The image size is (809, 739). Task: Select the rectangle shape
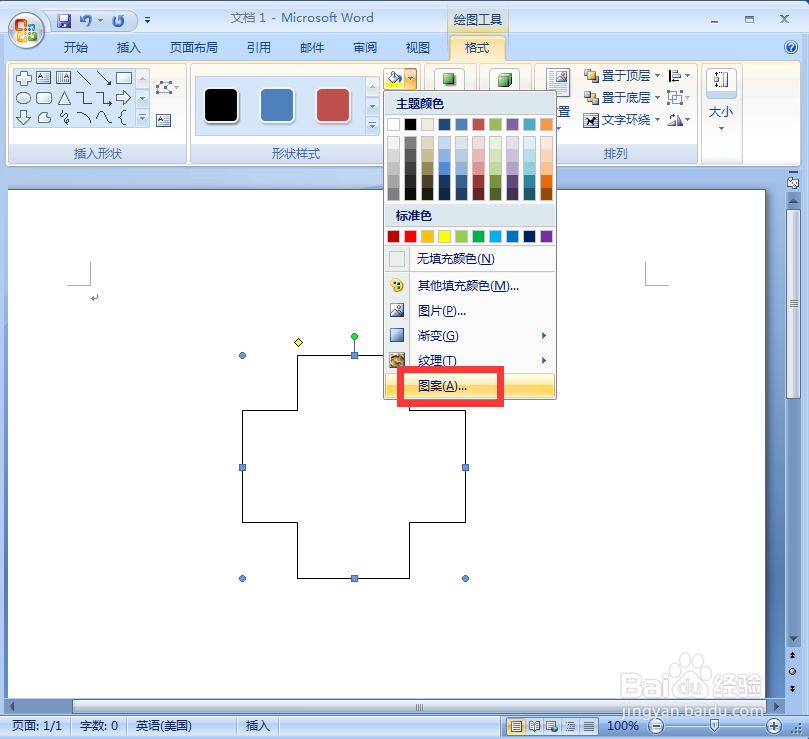click(x=124, y=78)
